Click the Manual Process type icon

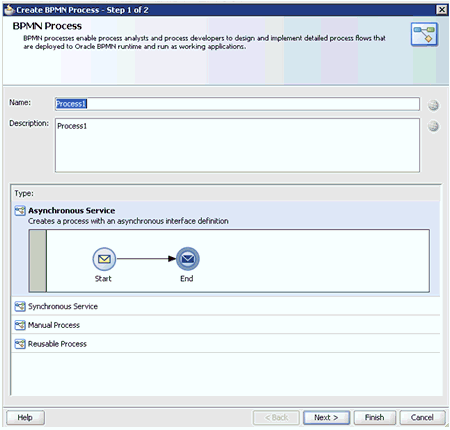point(20,325)
